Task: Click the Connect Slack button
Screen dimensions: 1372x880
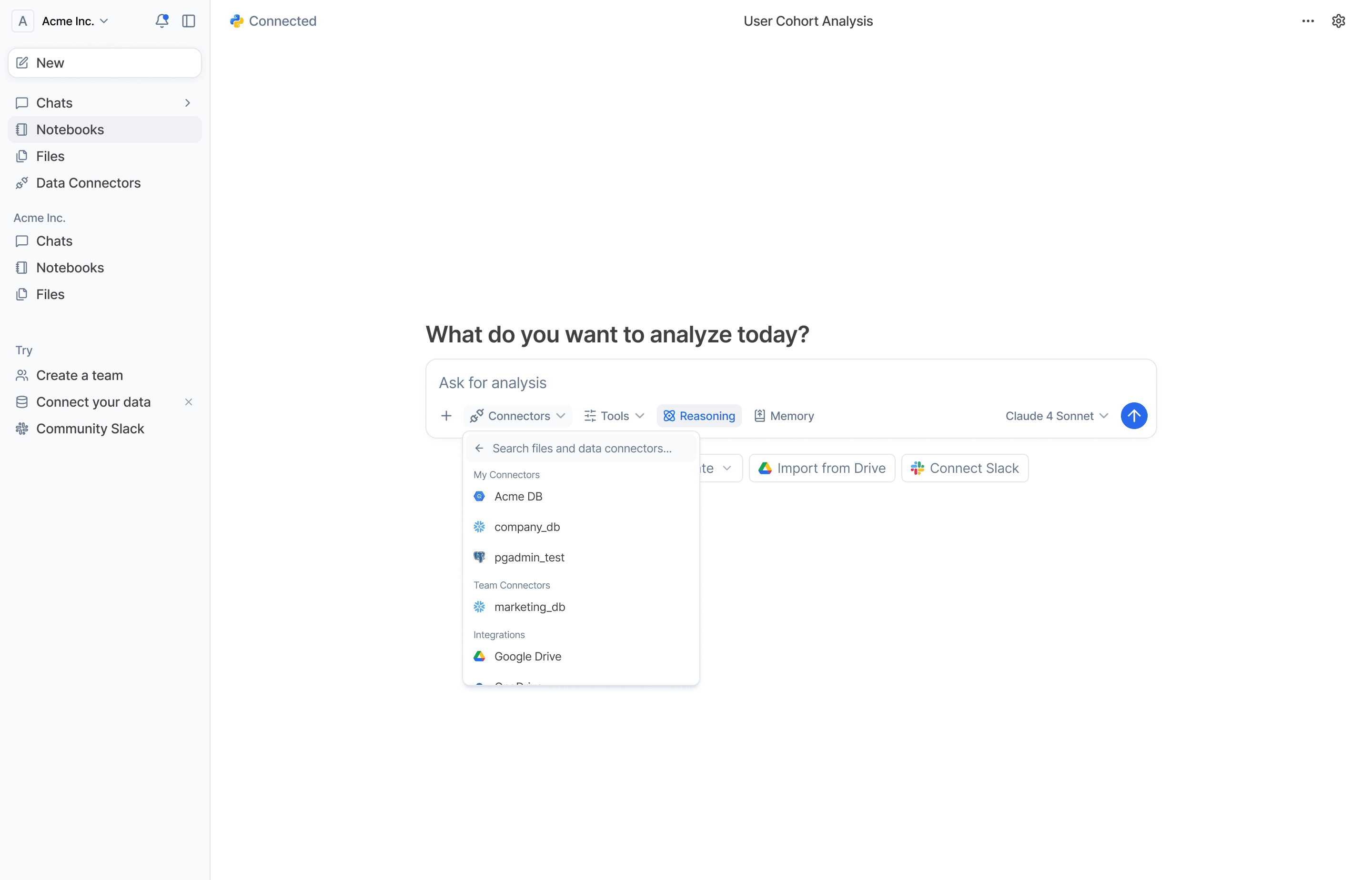Action: pyautogui.click(x=965, y=469)
